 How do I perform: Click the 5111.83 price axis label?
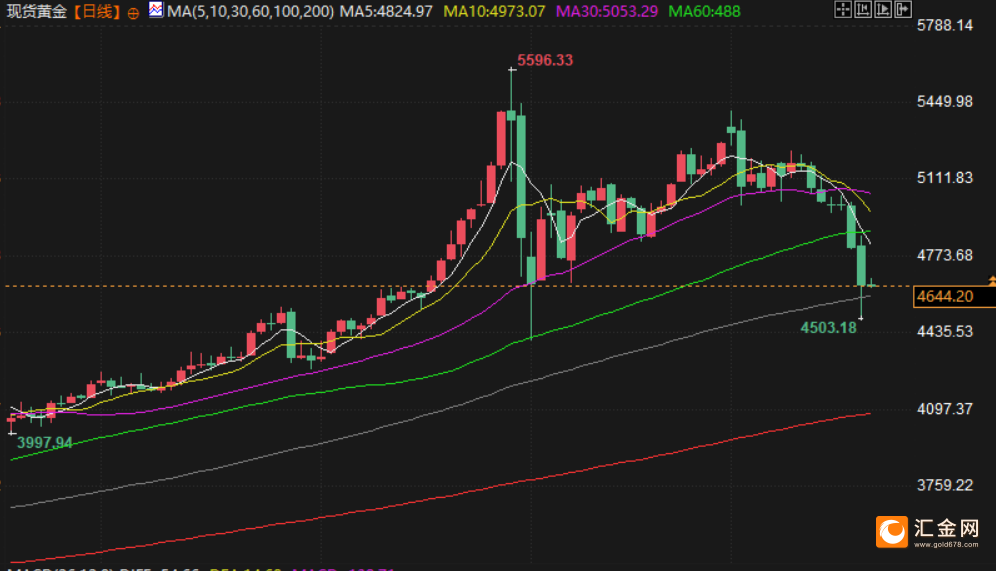coord(945,178)
